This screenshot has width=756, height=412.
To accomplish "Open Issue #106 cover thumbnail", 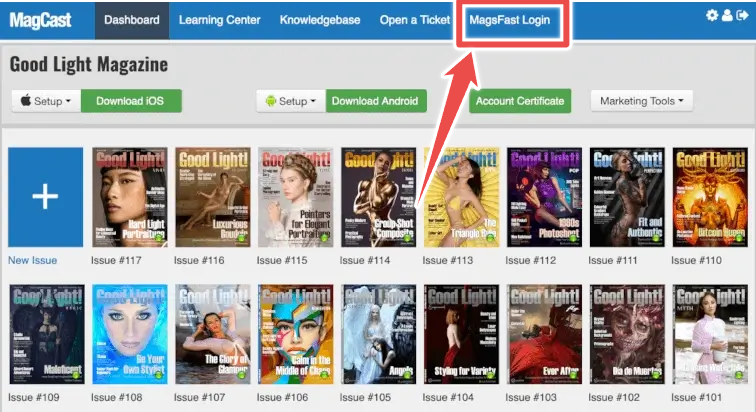I will pyautogui.click(x=296, y=334).
